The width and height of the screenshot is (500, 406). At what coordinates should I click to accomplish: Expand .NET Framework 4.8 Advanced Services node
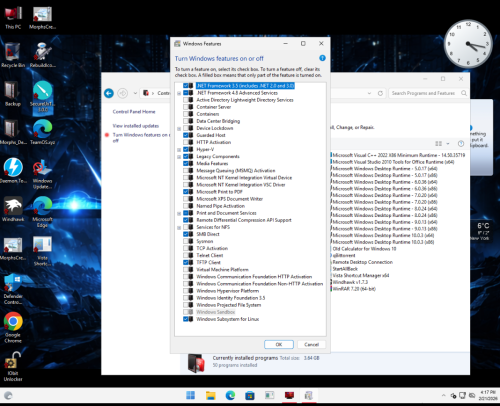179,93
